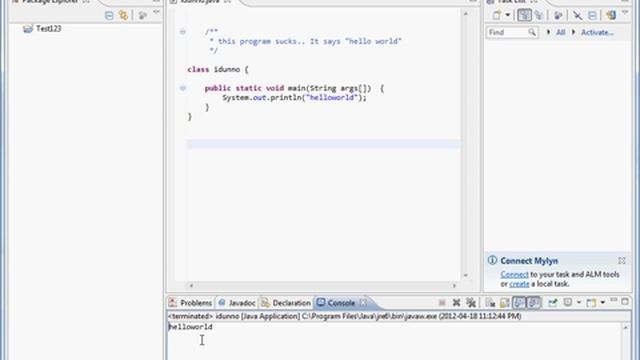Toggle Show Console on standard error change
The width and height of the screenshot is (640, 360).
pyautogui.click(x=534, y=303)
